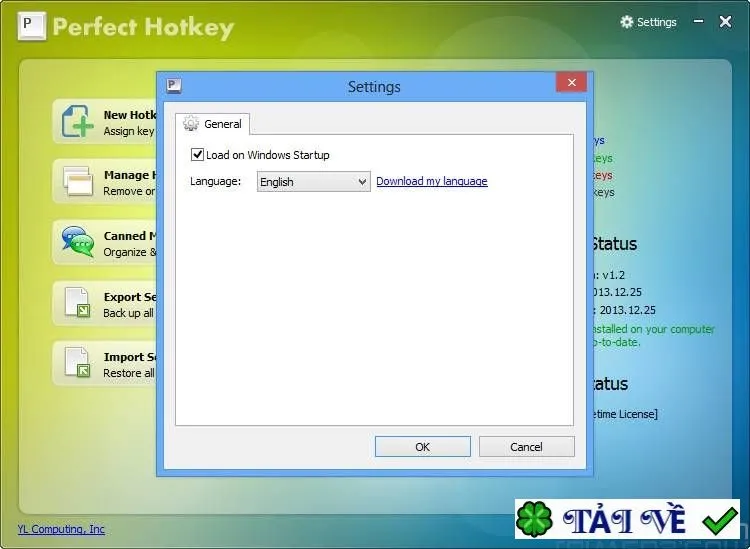Click the Settings dialog title bar icon
Image resolution: width=750 pixels, height=549 pixels.
click(174, 86)
